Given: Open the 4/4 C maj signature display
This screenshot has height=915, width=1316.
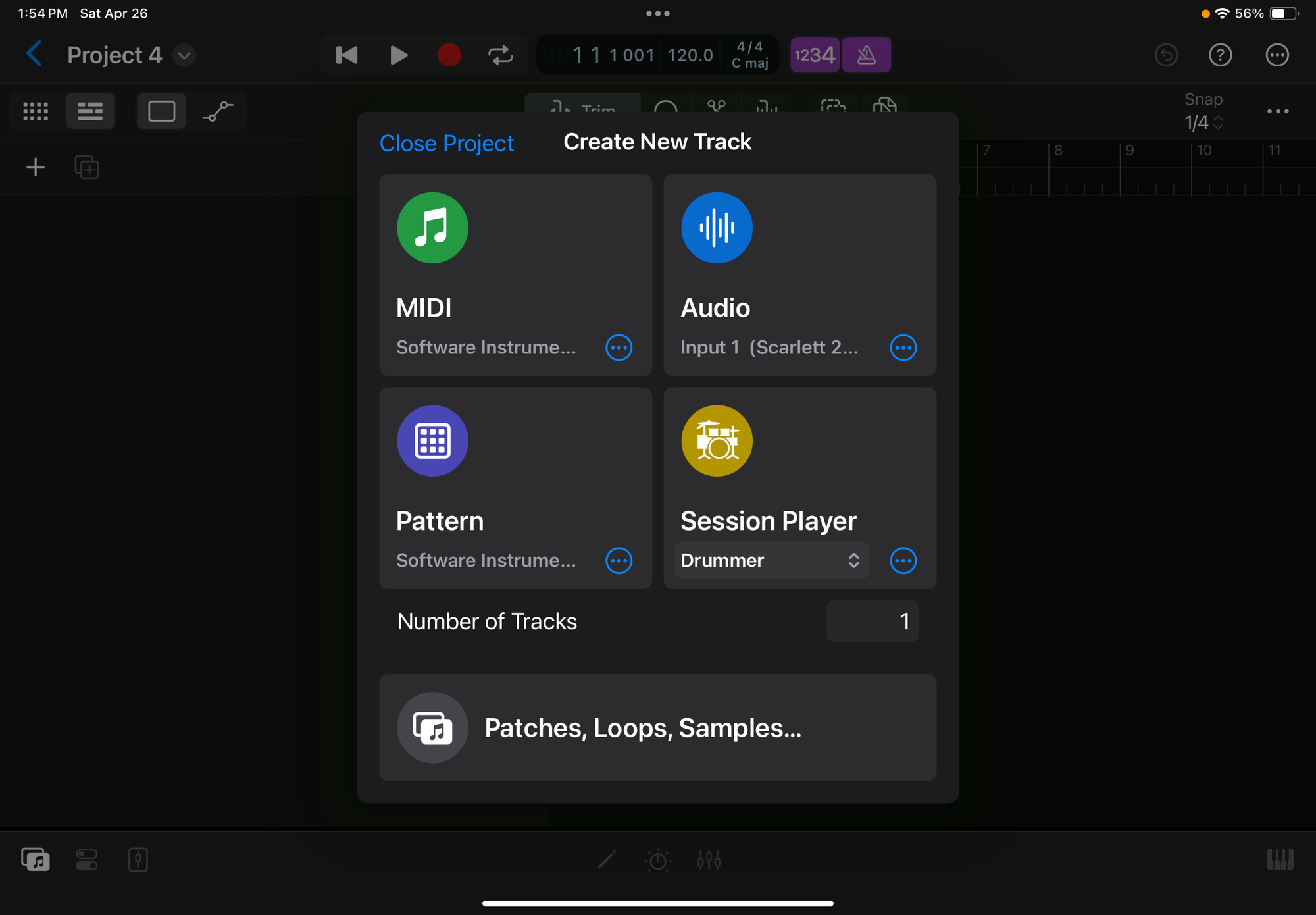Looking at the screenshot, I should (750, 55).
